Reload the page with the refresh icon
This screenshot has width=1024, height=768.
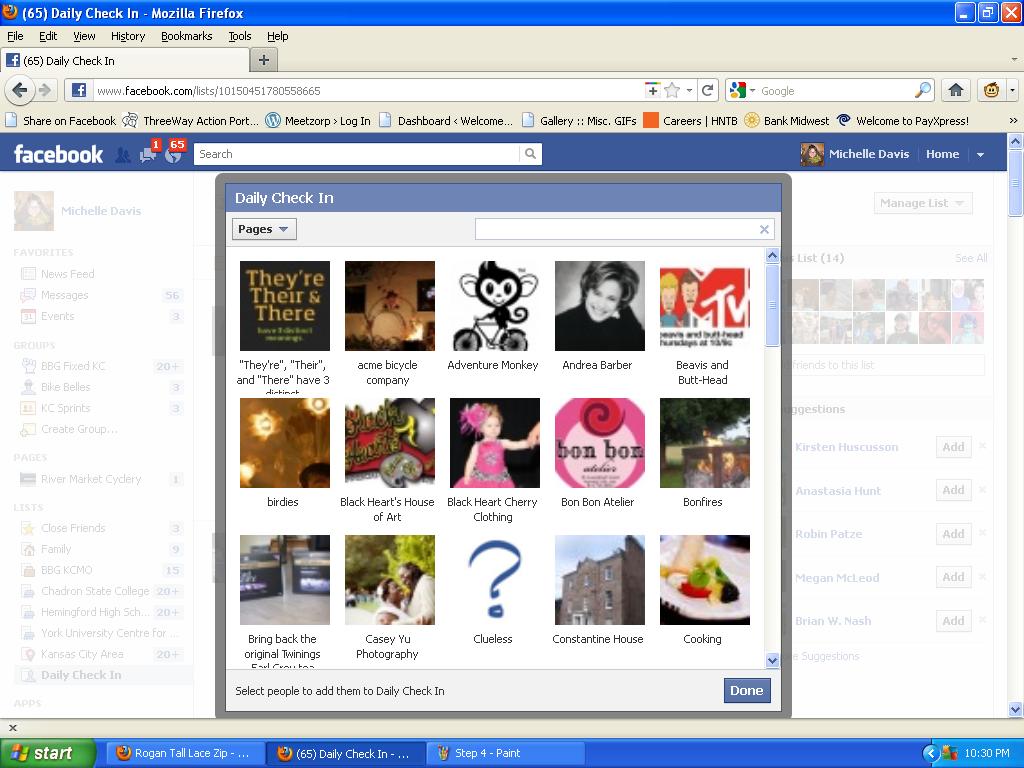point(707,91)
